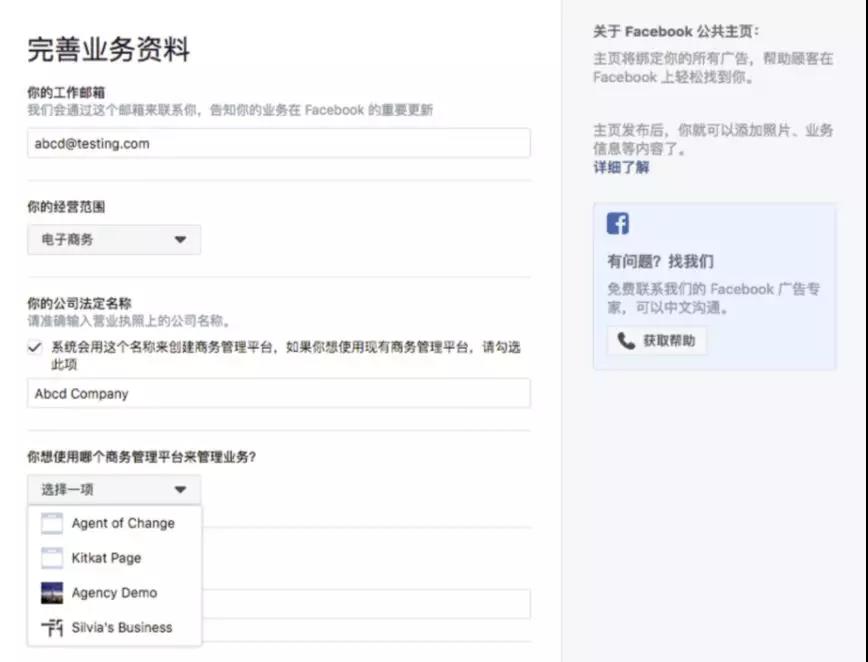Click the work email input field
This screenshot has width=868, height=662.
279,143
